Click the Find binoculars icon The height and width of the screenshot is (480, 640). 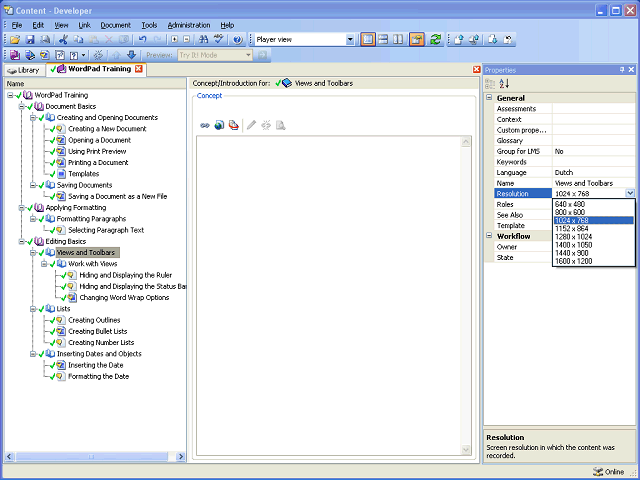click(203, 39)
